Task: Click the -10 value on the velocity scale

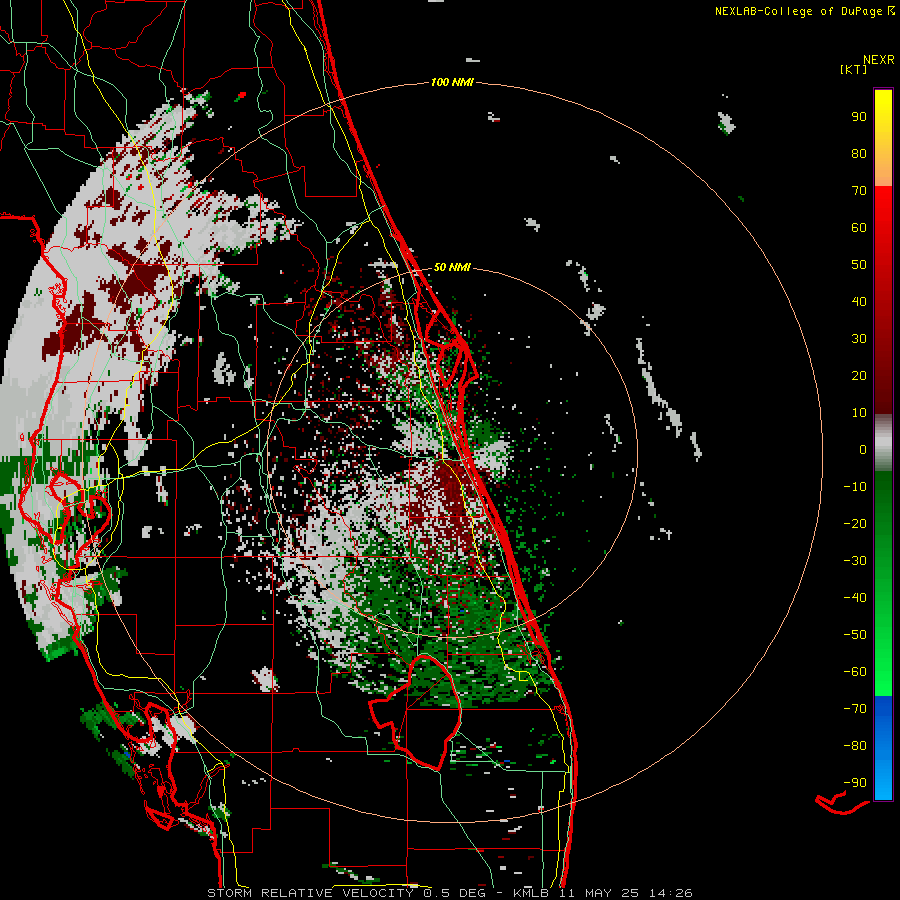Action: 855,487
